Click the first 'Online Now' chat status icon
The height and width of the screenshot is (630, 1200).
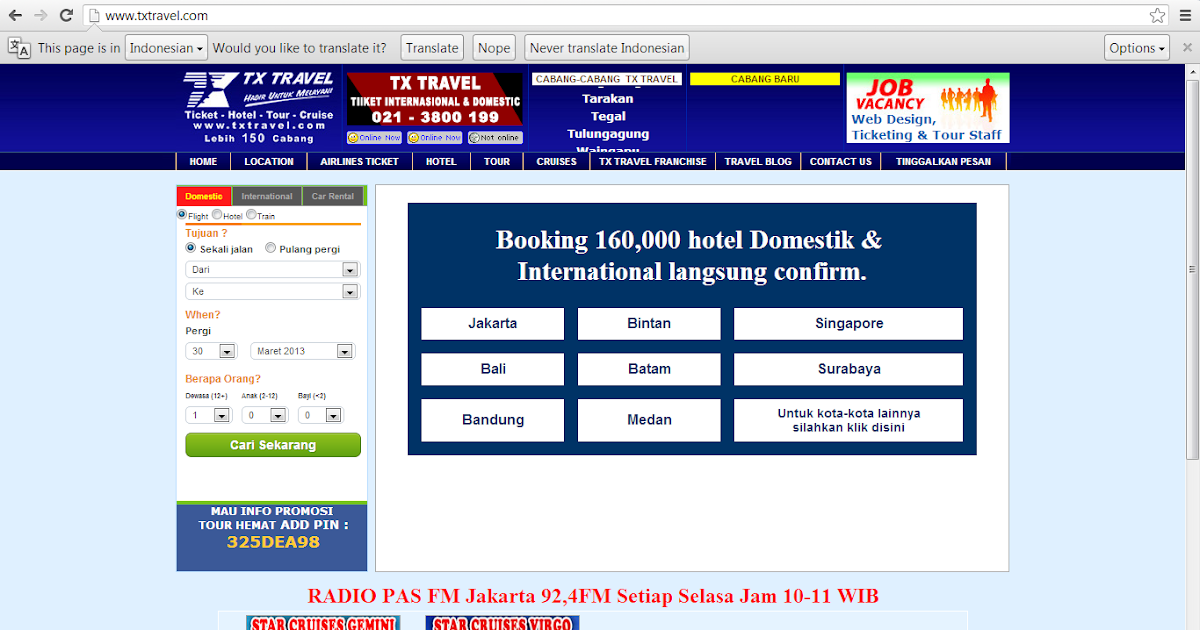point(374,138)
